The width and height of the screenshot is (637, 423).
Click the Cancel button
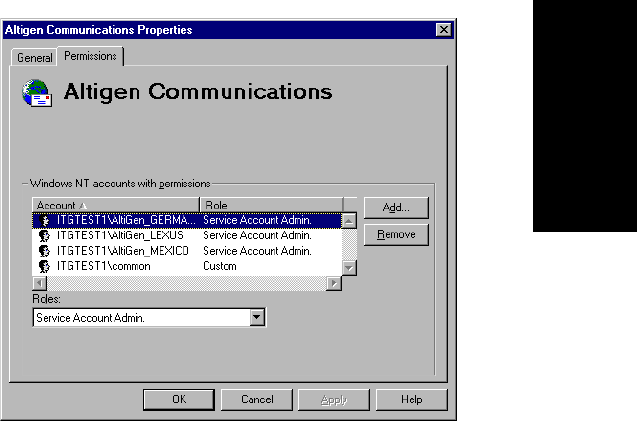point(257,399)
